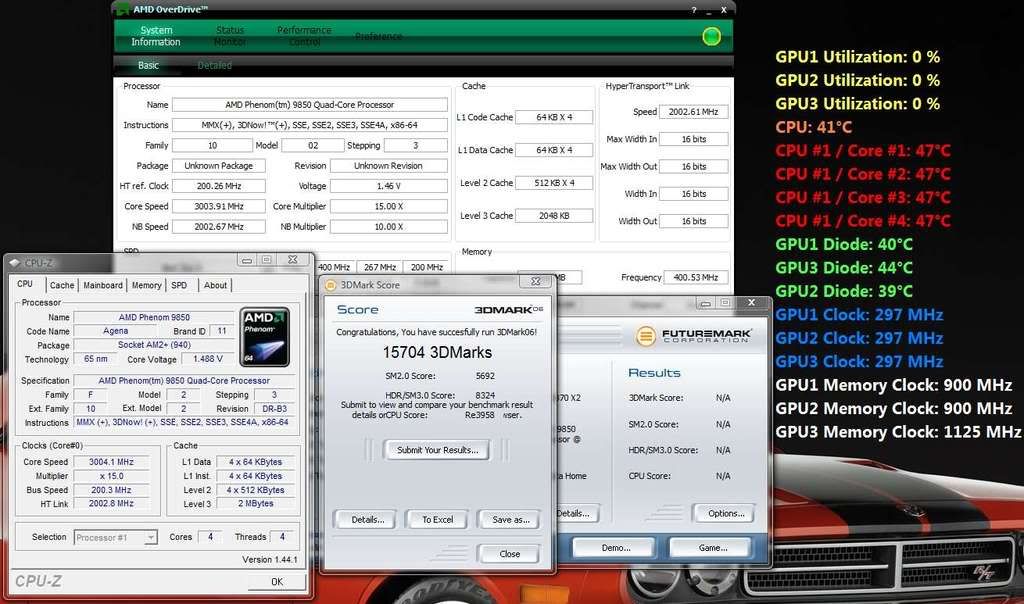Open the Mainboard tab in CPU-Z

point(103,285)
